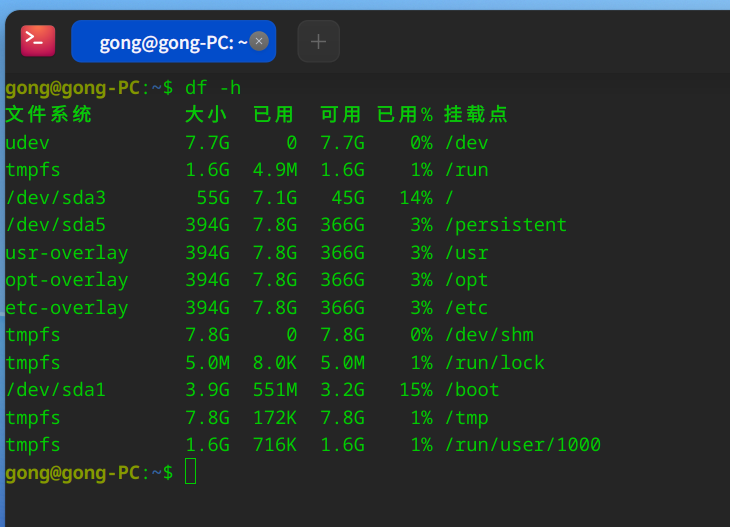Click the 3.9G size value

(x=208, y=390)
